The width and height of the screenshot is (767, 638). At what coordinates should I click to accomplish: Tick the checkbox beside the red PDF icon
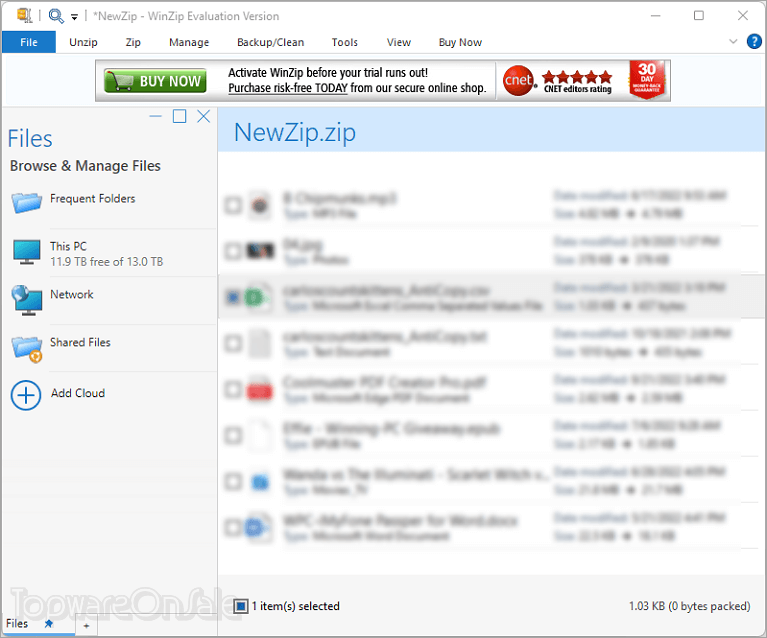pyautogui.click(x=233, y=389)
